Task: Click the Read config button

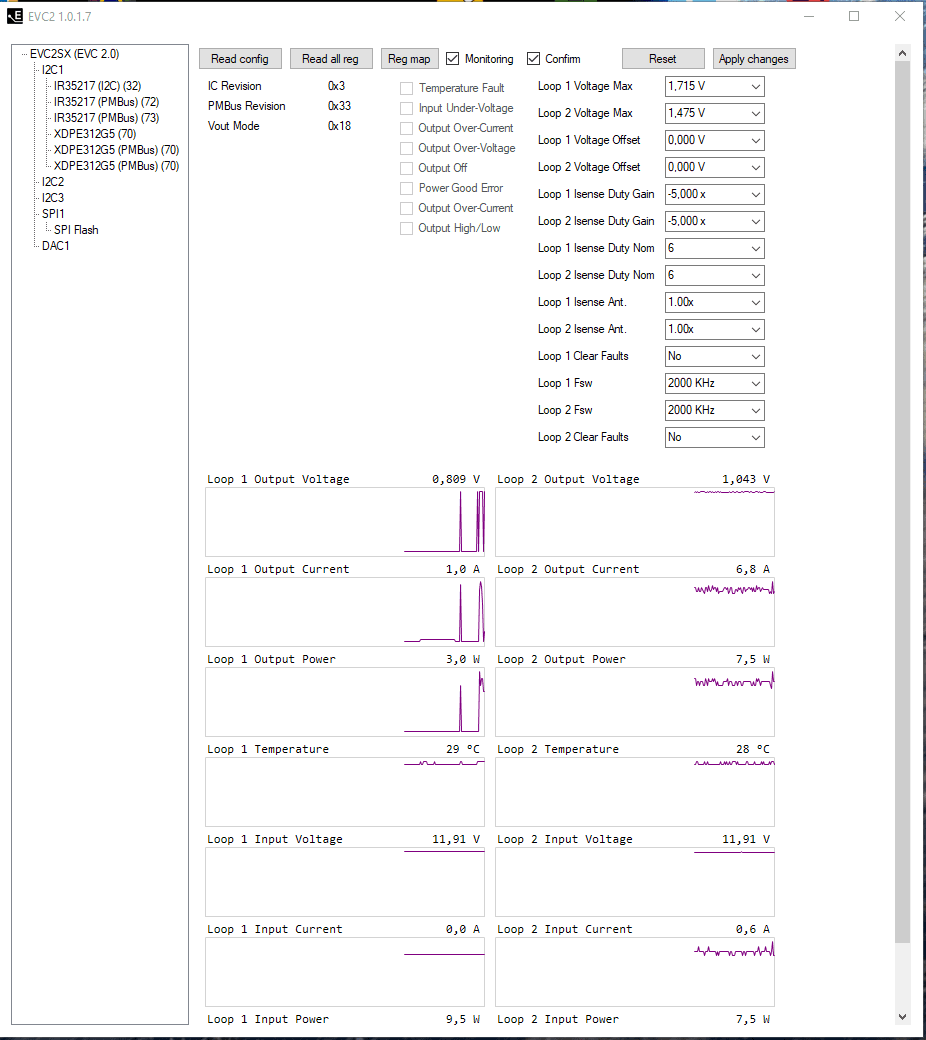Action: 239,59
